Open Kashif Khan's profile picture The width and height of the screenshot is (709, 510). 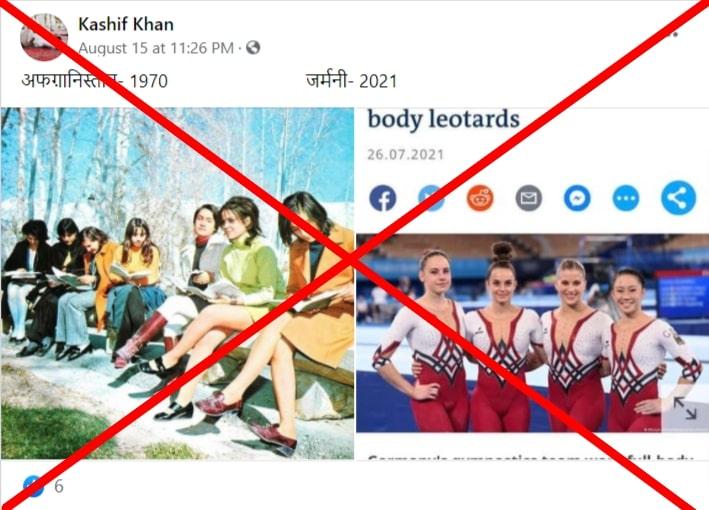click(44, 37)
